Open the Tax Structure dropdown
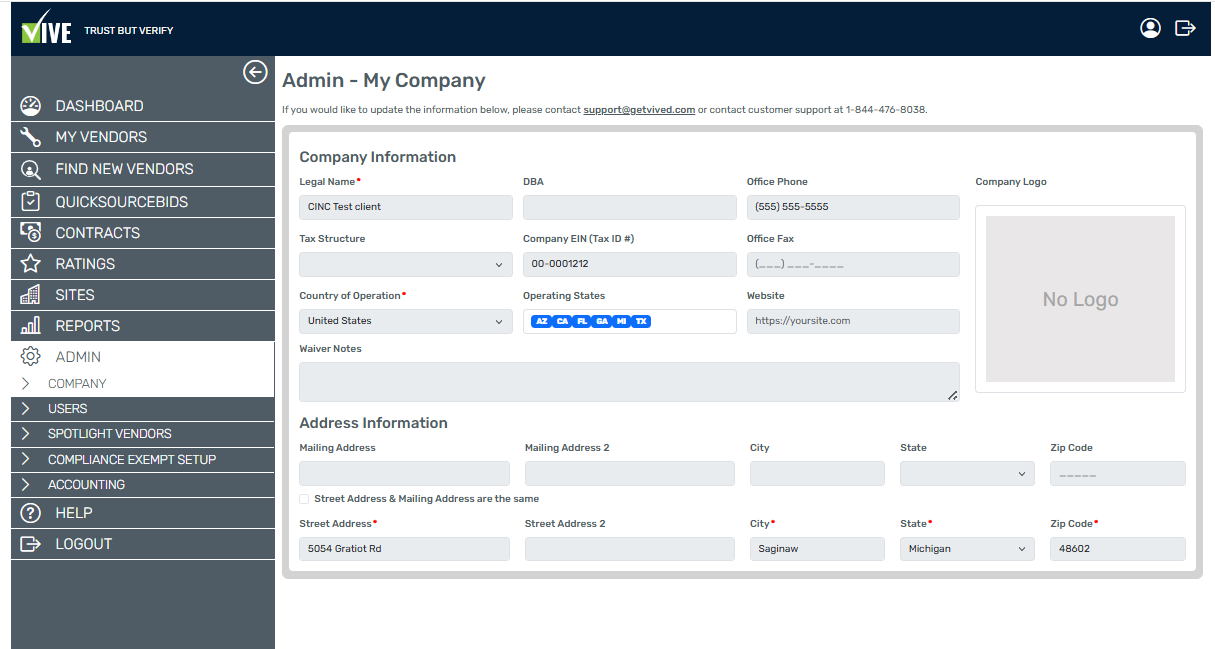 click(406, 265)
